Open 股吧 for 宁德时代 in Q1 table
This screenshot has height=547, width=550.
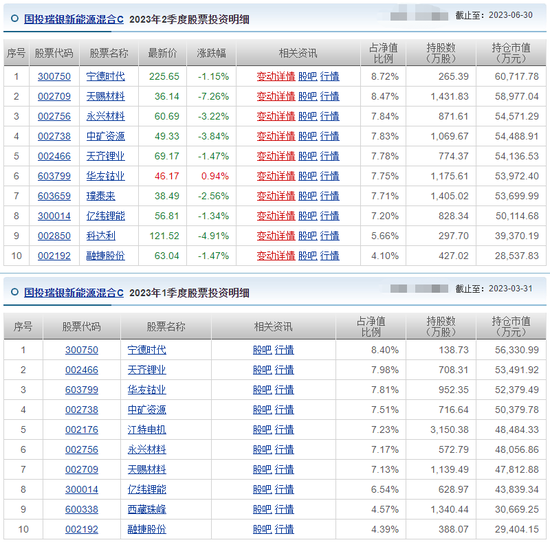(262, 350)
